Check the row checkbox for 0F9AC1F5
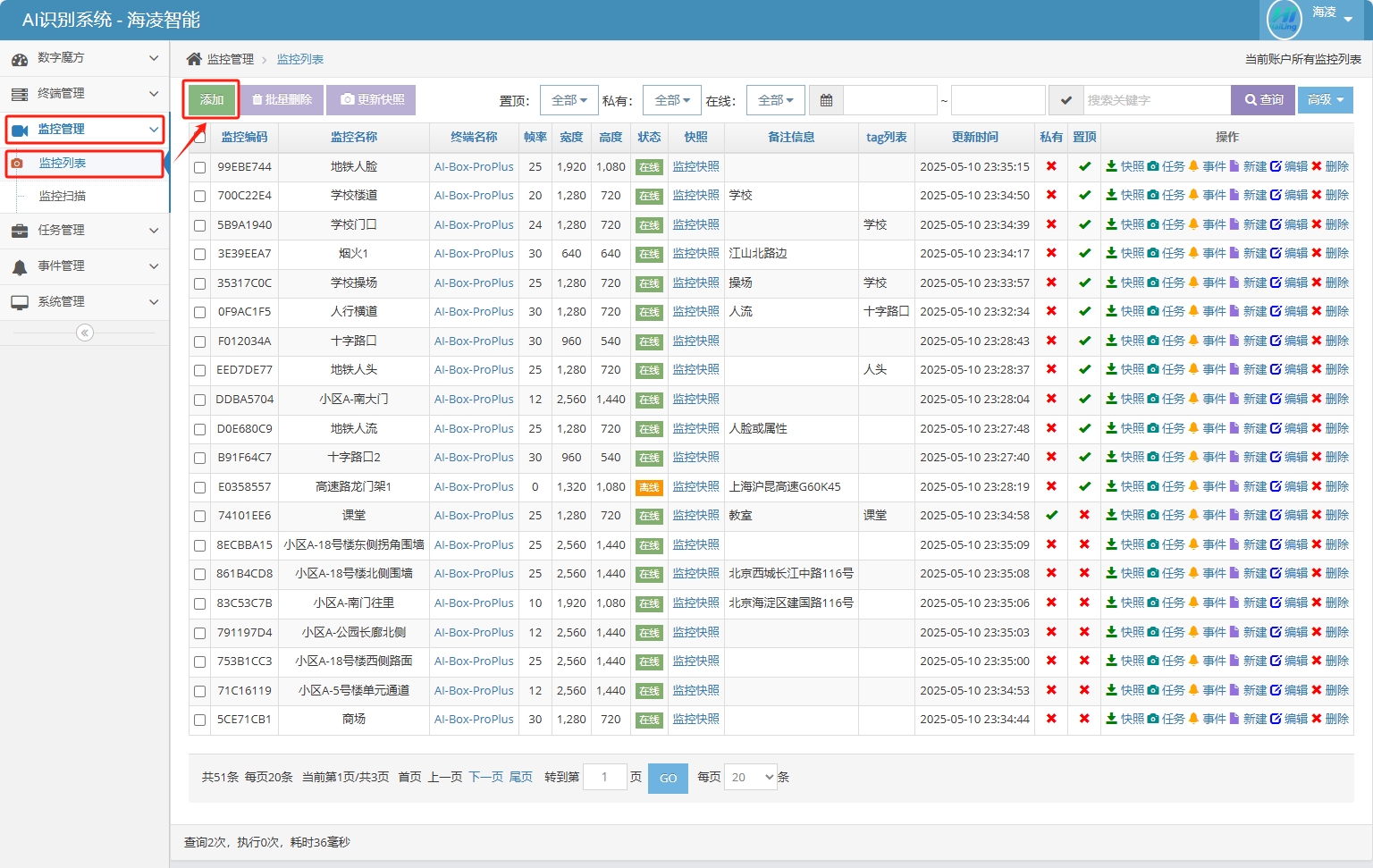1373x868 pixels. pos(200,312)
